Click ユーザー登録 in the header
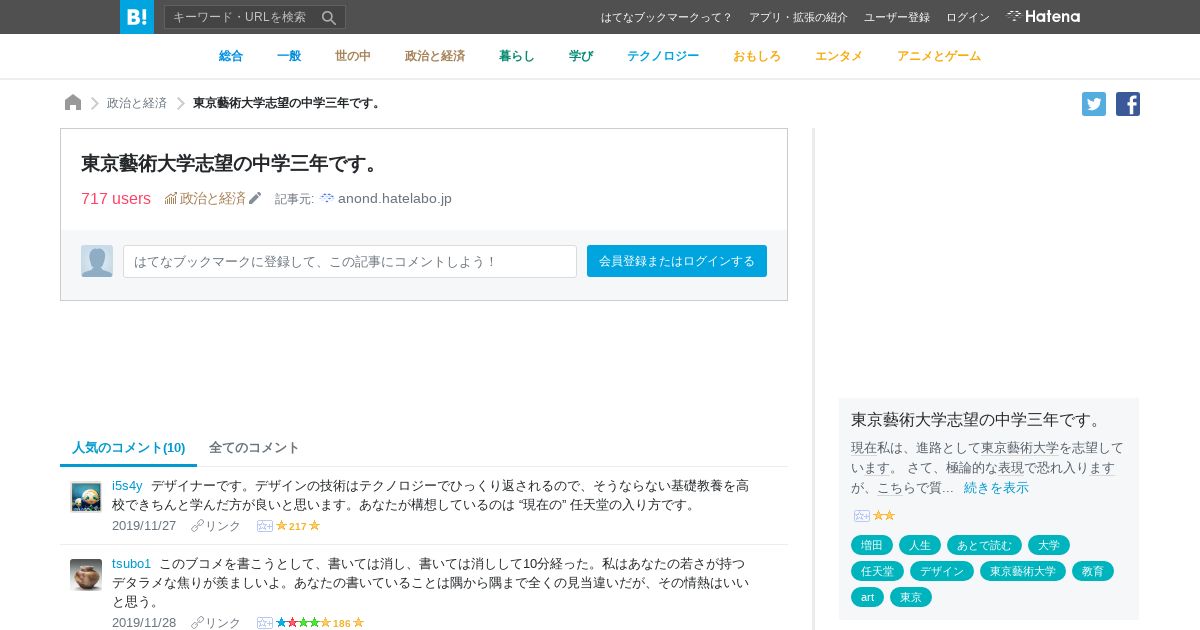The width and height of the screenshot is (1200, 630). tap(897, 17)
